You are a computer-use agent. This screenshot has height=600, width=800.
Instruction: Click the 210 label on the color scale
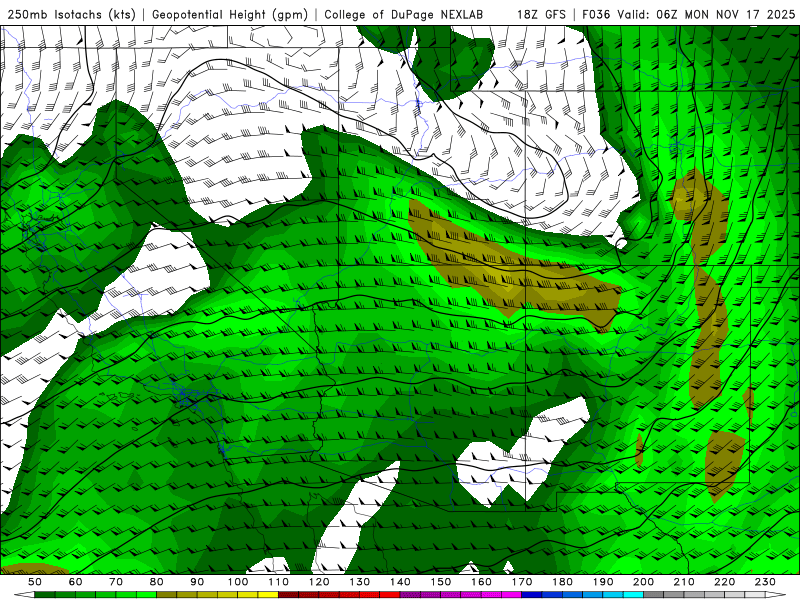[x=684, y=582]
